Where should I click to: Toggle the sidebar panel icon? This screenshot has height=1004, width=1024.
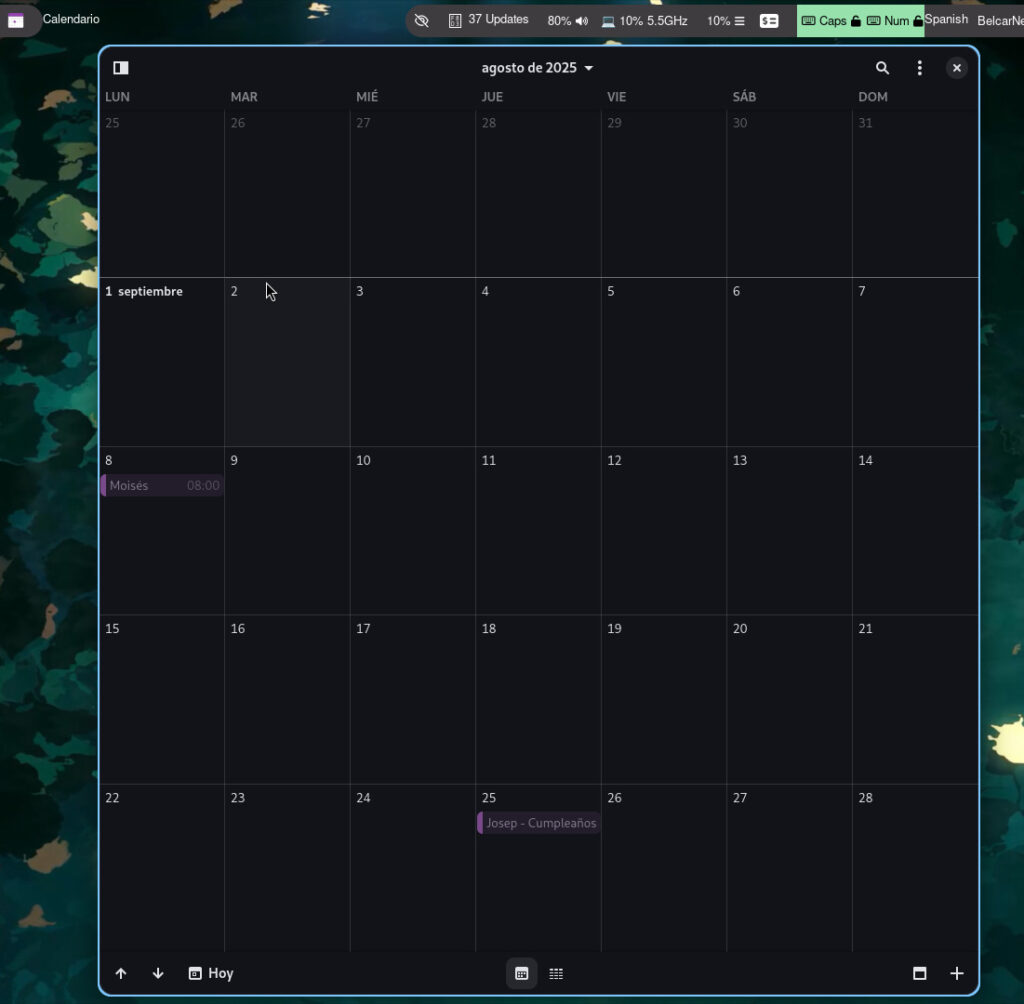(121, 68)
